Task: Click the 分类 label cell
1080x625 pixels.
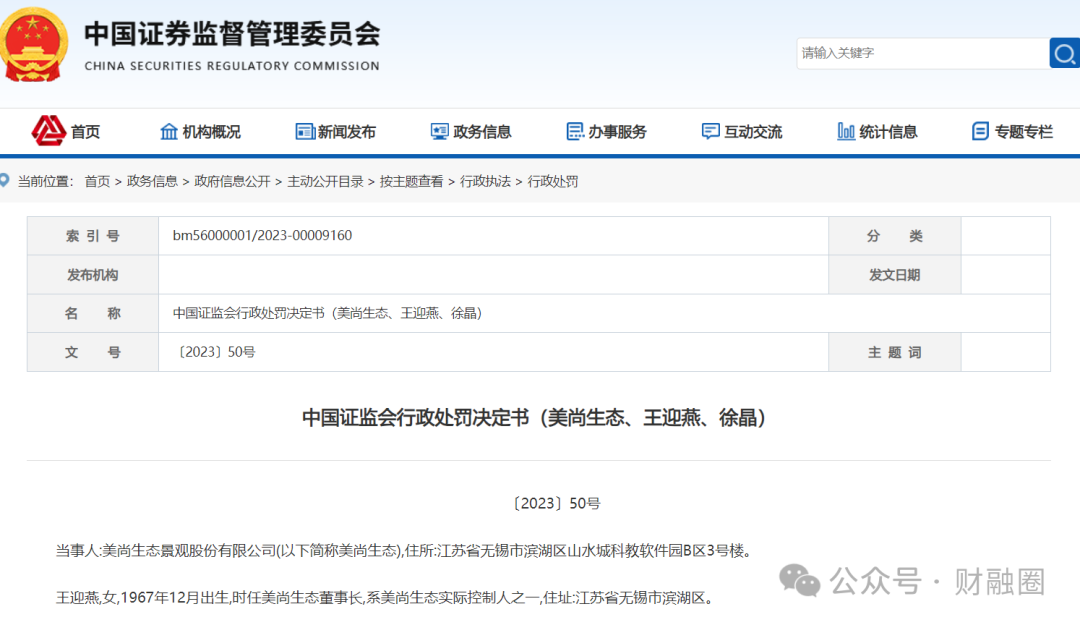Action: pyautogui.click(x=895, y=236)
